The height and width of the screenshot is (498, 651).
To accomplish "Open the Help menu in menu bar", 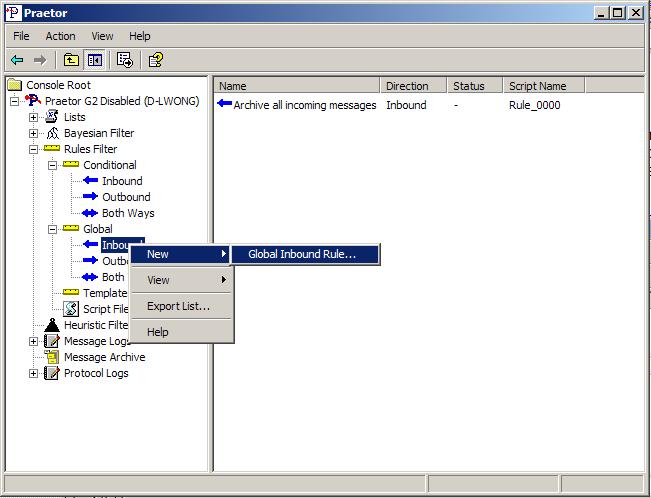I will click(x=140, y=36).
